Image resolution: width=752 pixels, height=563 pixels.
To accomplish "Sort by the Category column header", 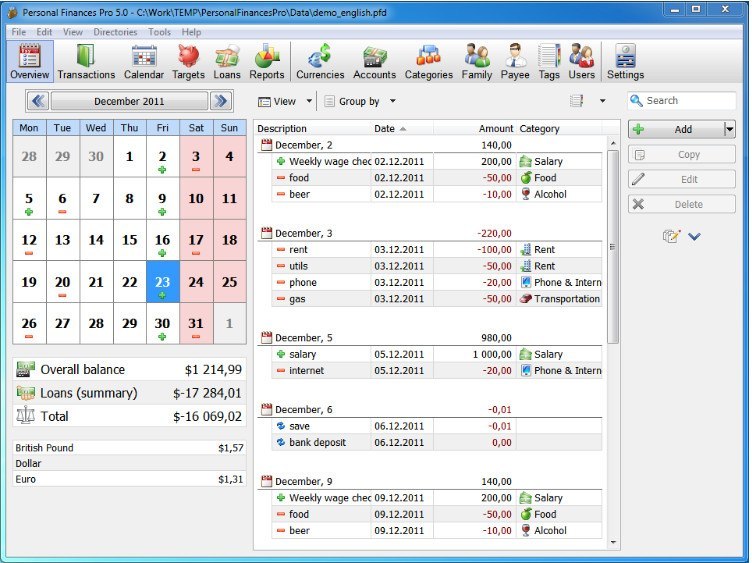I will pos(559,129).
